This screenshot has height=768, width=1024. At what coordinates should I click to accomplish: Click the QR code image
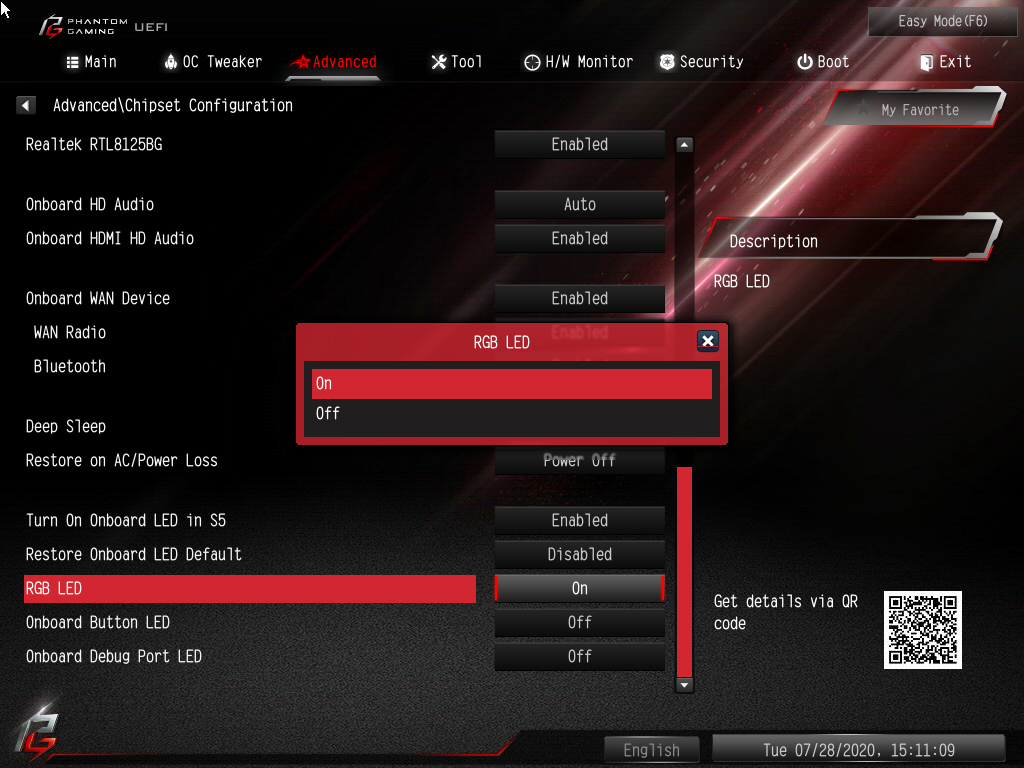pyautogui.click(x=923, y=630)
